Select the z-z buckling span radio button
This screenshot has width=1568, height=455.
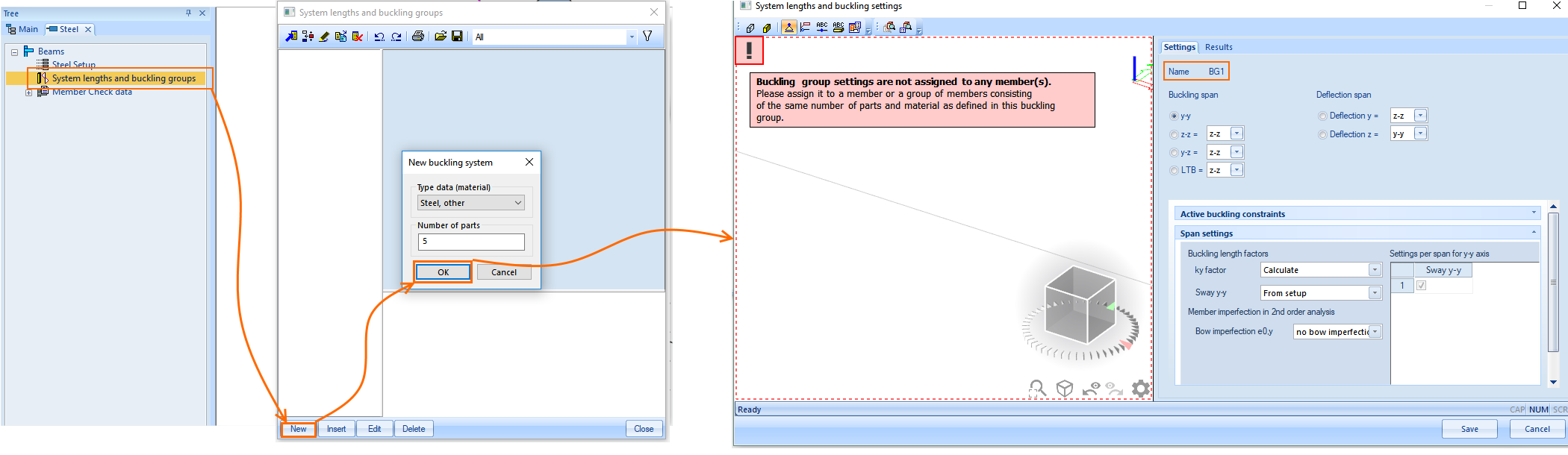click(x=1174, y=134)
